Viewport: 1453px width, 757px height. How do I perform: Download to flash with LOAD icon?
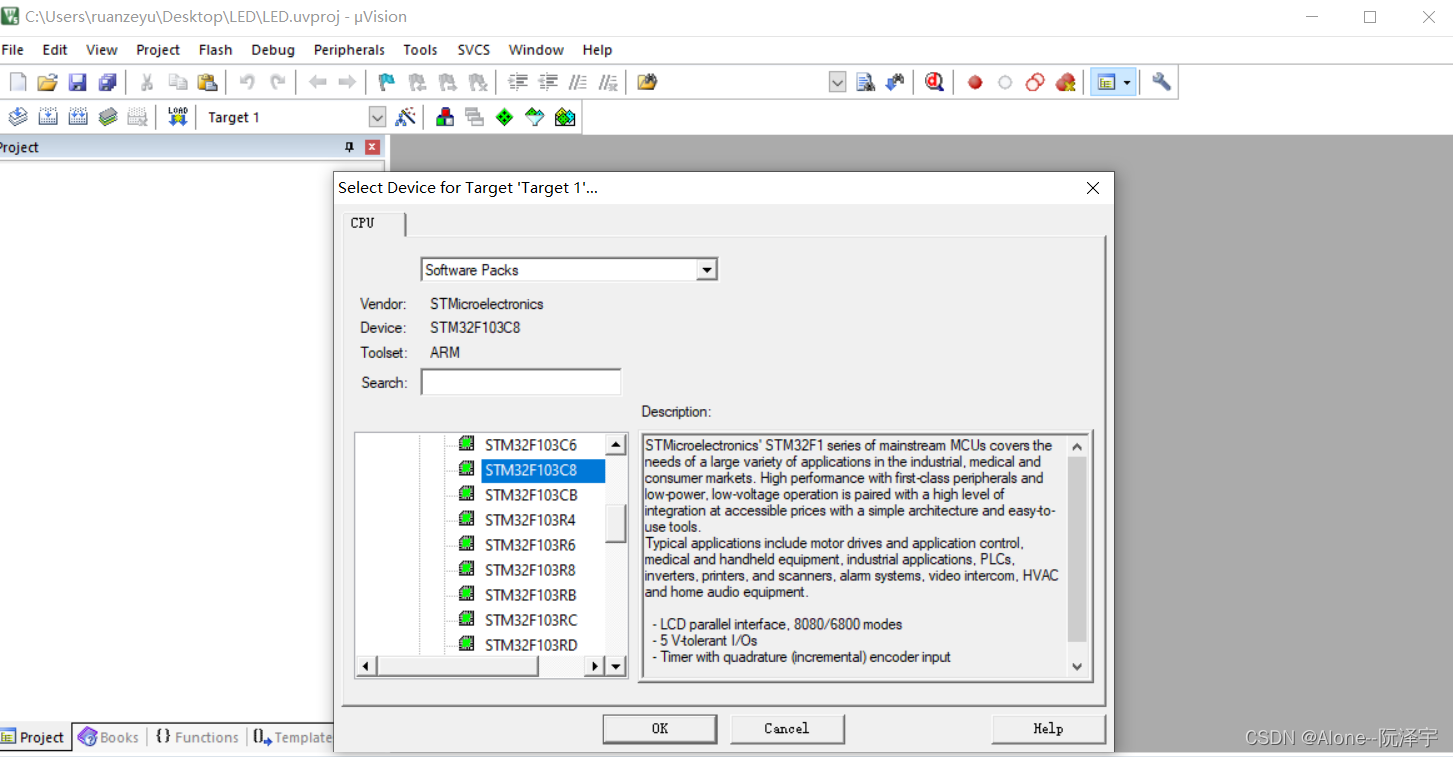[x=178, y=117]
